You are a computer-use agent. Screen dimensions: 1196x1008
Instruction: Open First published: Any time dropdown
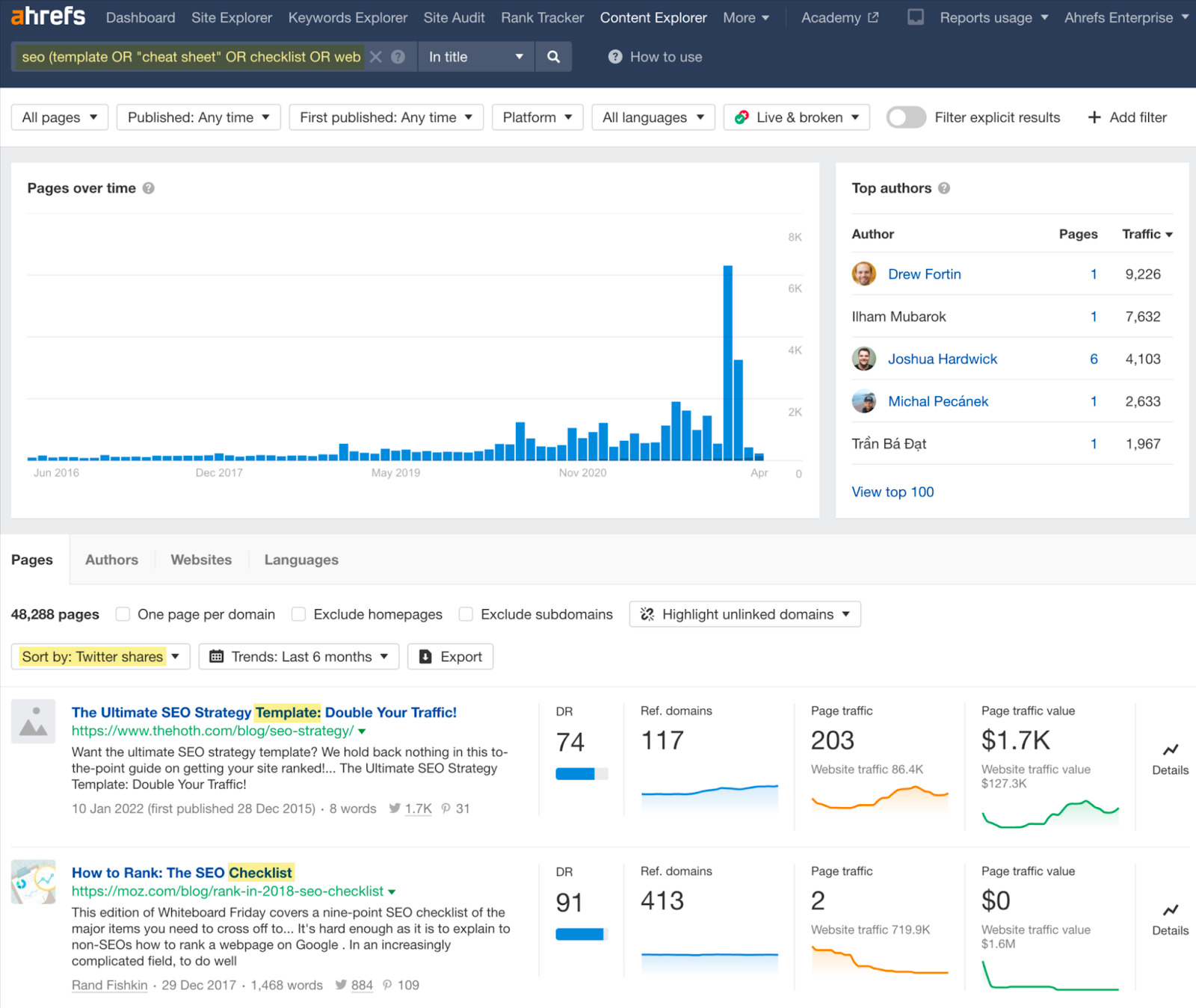tap(386, 117)
